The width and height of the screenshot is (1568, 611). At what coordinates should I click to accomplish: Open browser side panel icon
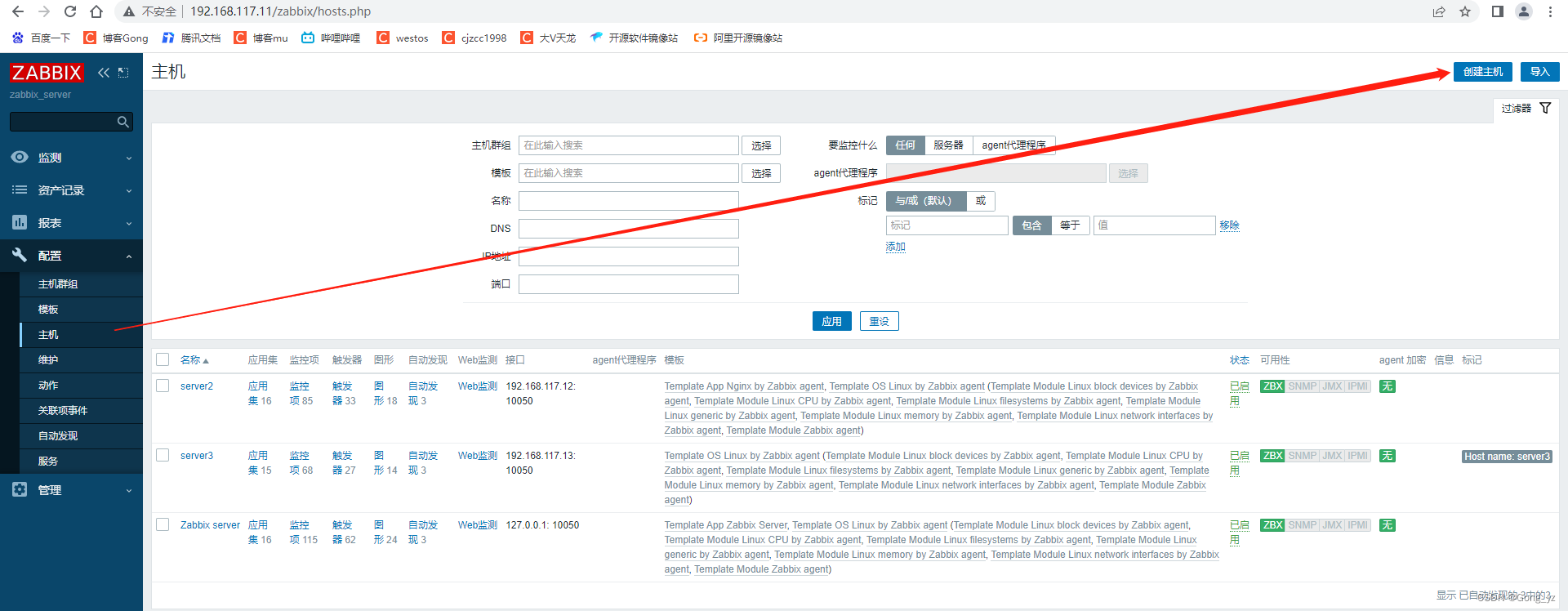(1497, 11)
